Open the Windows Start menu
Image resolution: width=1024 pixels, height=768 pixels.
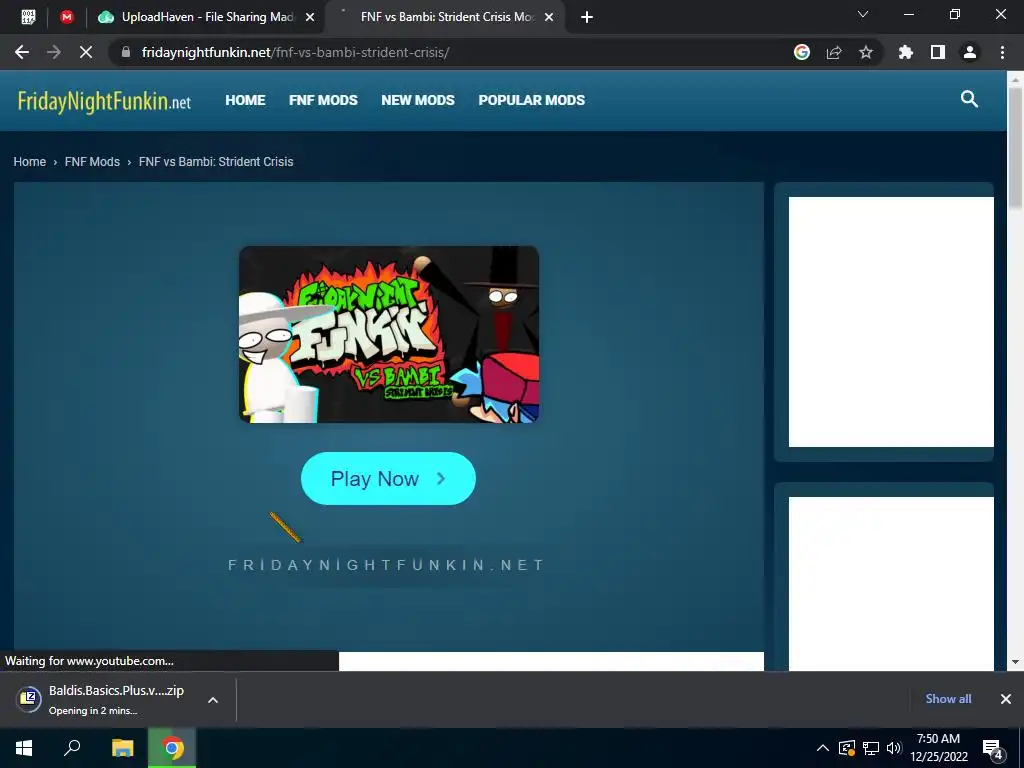pos(24,748)
